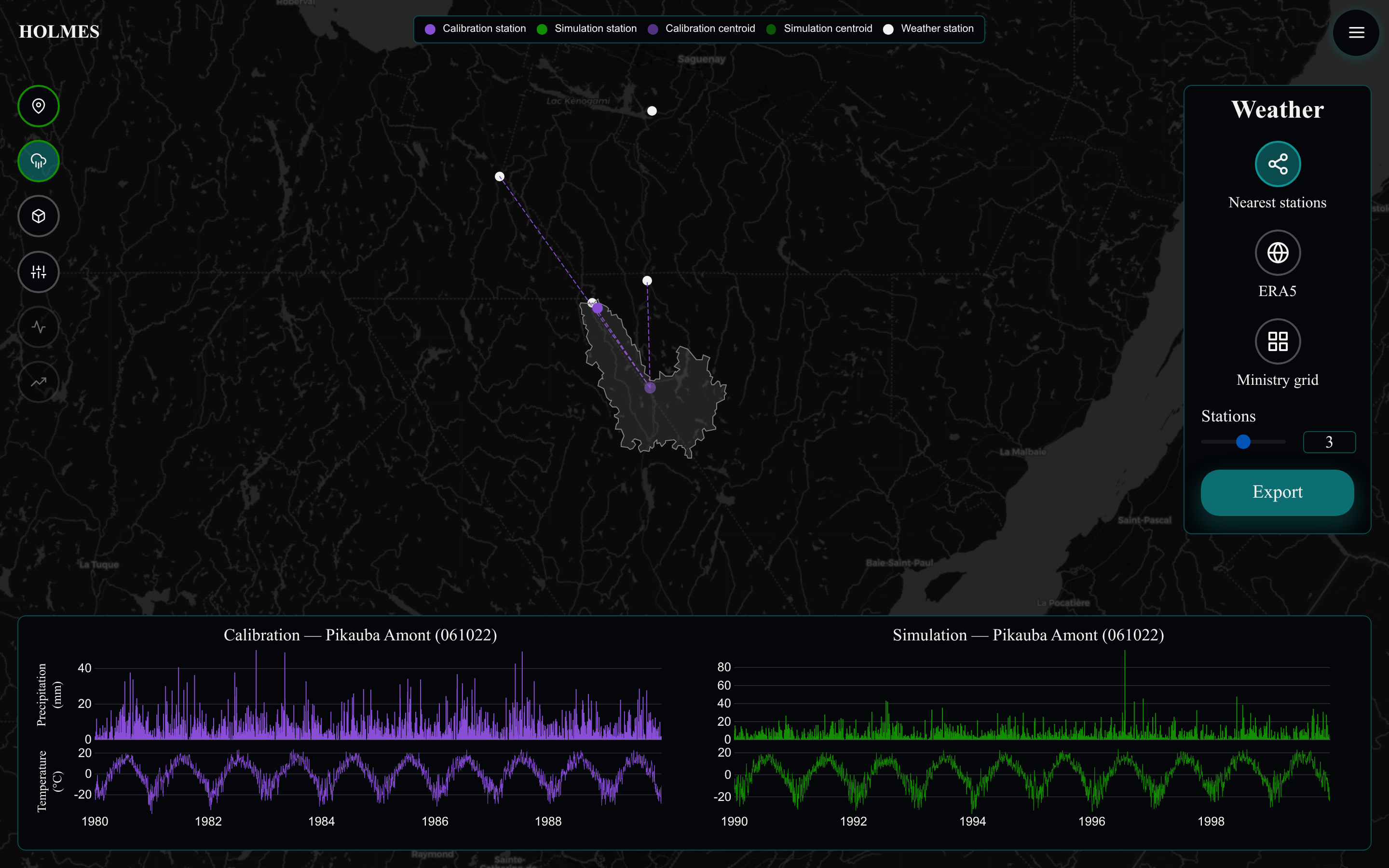
Task: Toggle Calibration centroid legend entry
Action: click(x=701, y=29)
